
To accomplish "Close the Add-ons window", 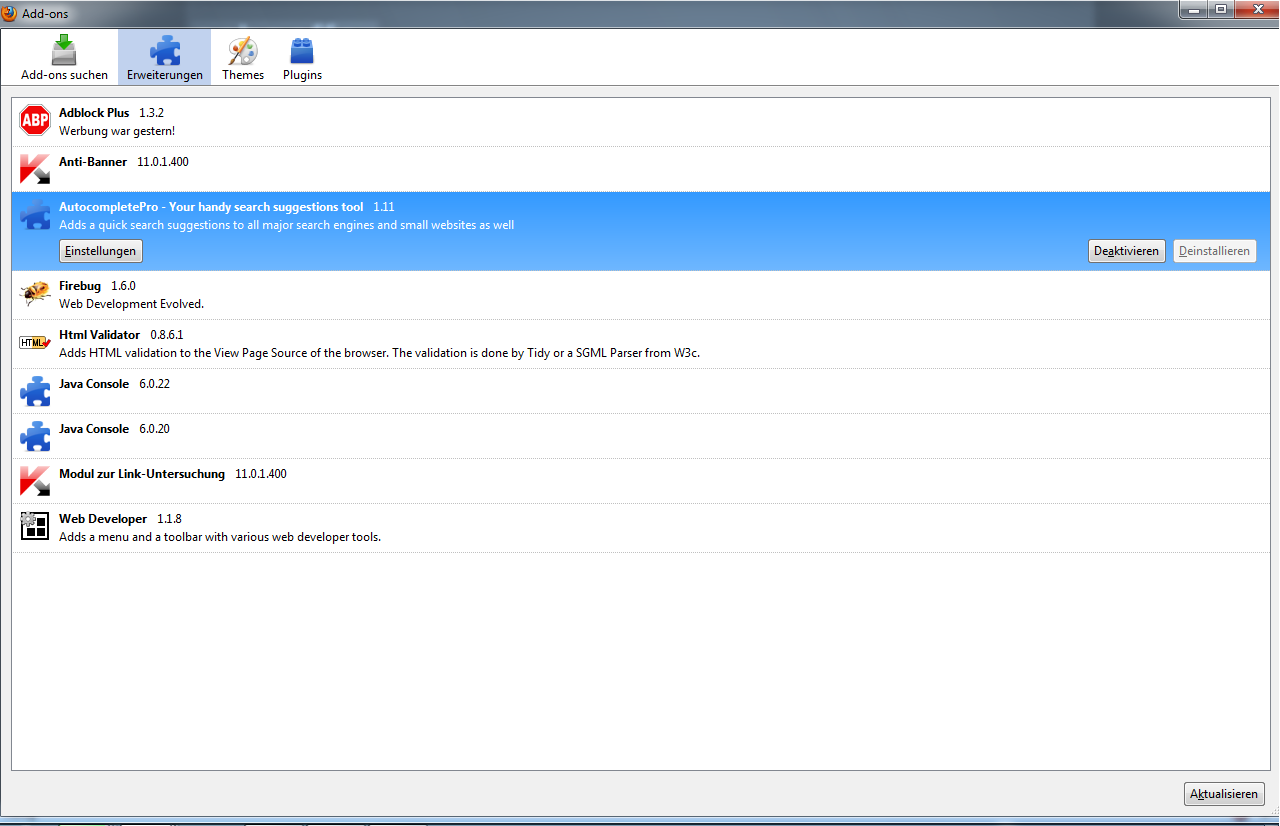I will 1255,9.
